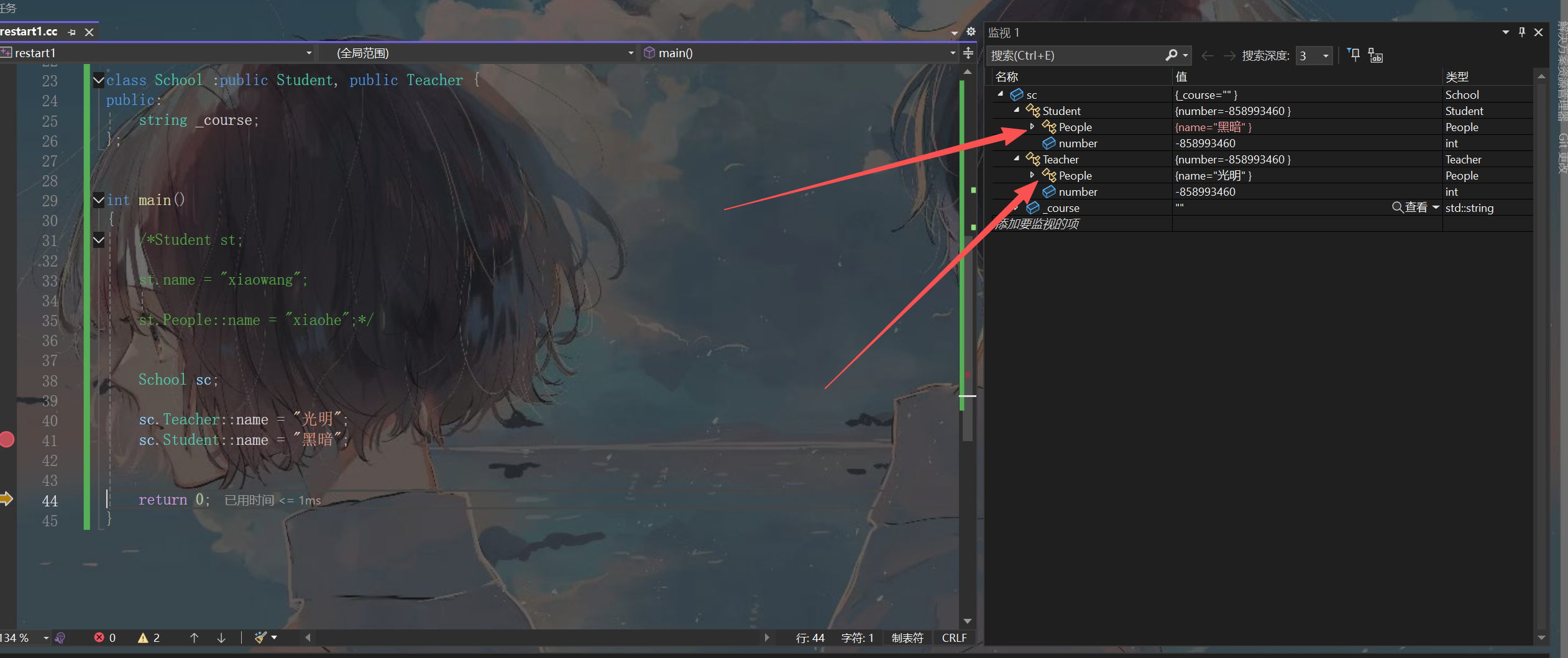Click the next search result arrow
Viewport: 1568px width, 658px height.
coord(1229,56)
